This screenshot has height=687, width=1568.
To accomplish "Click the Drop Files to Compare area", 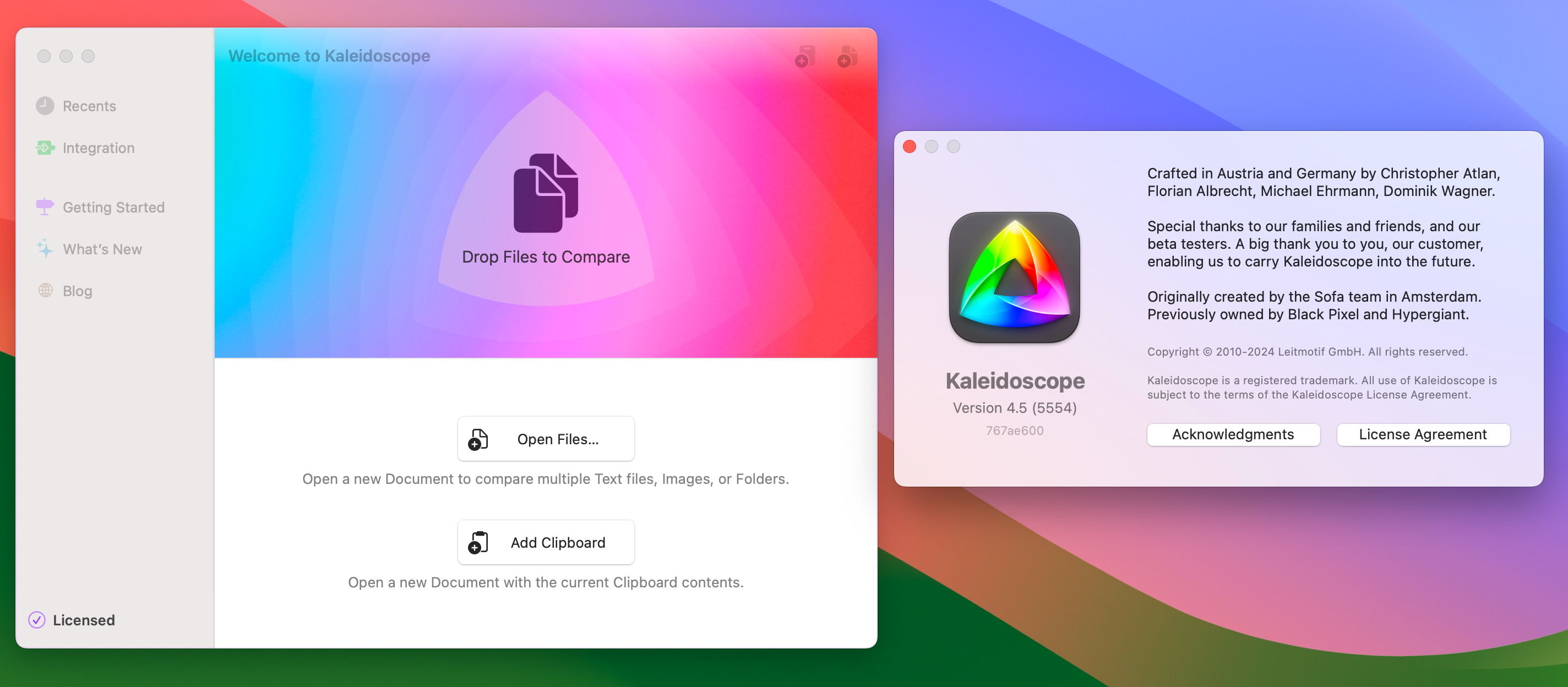I will coord(546,198).
